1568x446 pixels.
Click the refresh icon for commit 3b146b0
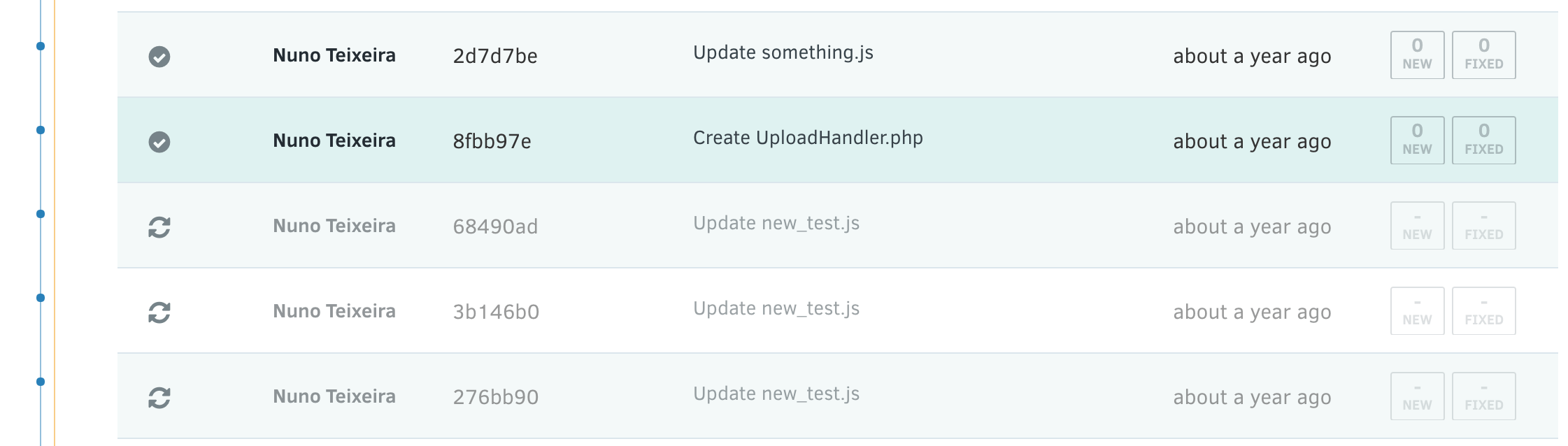click(159, 312)
